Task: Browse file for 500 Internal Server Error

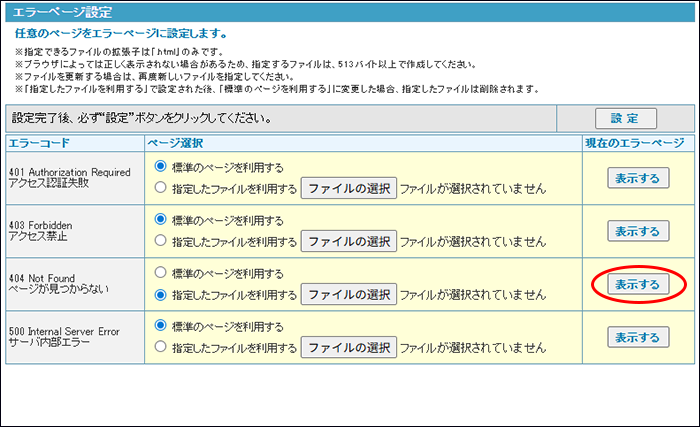Action: point(349,348)
